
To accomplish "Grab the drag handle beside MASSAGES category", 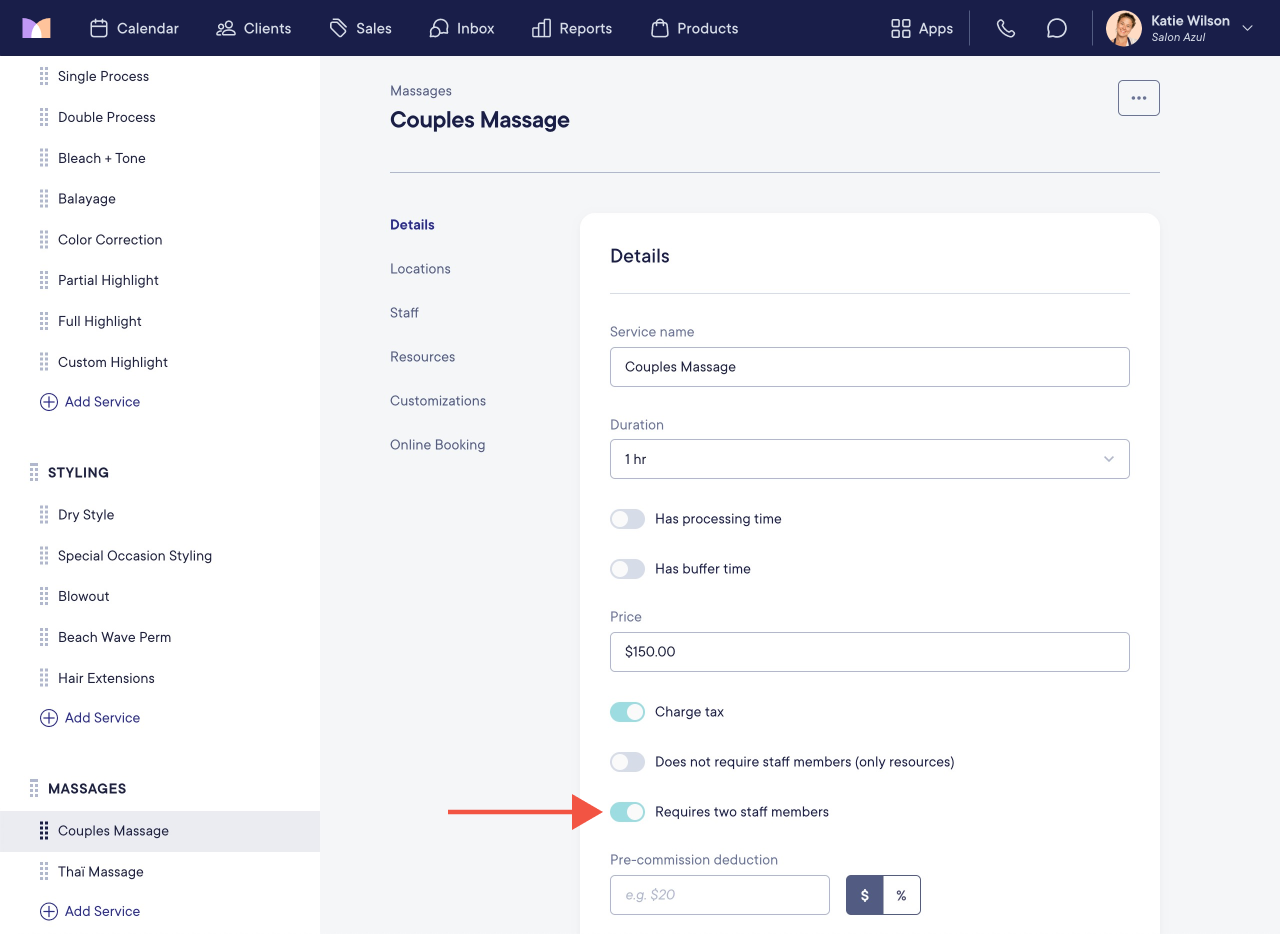I will pyautogui.click(x=34, y=788).
